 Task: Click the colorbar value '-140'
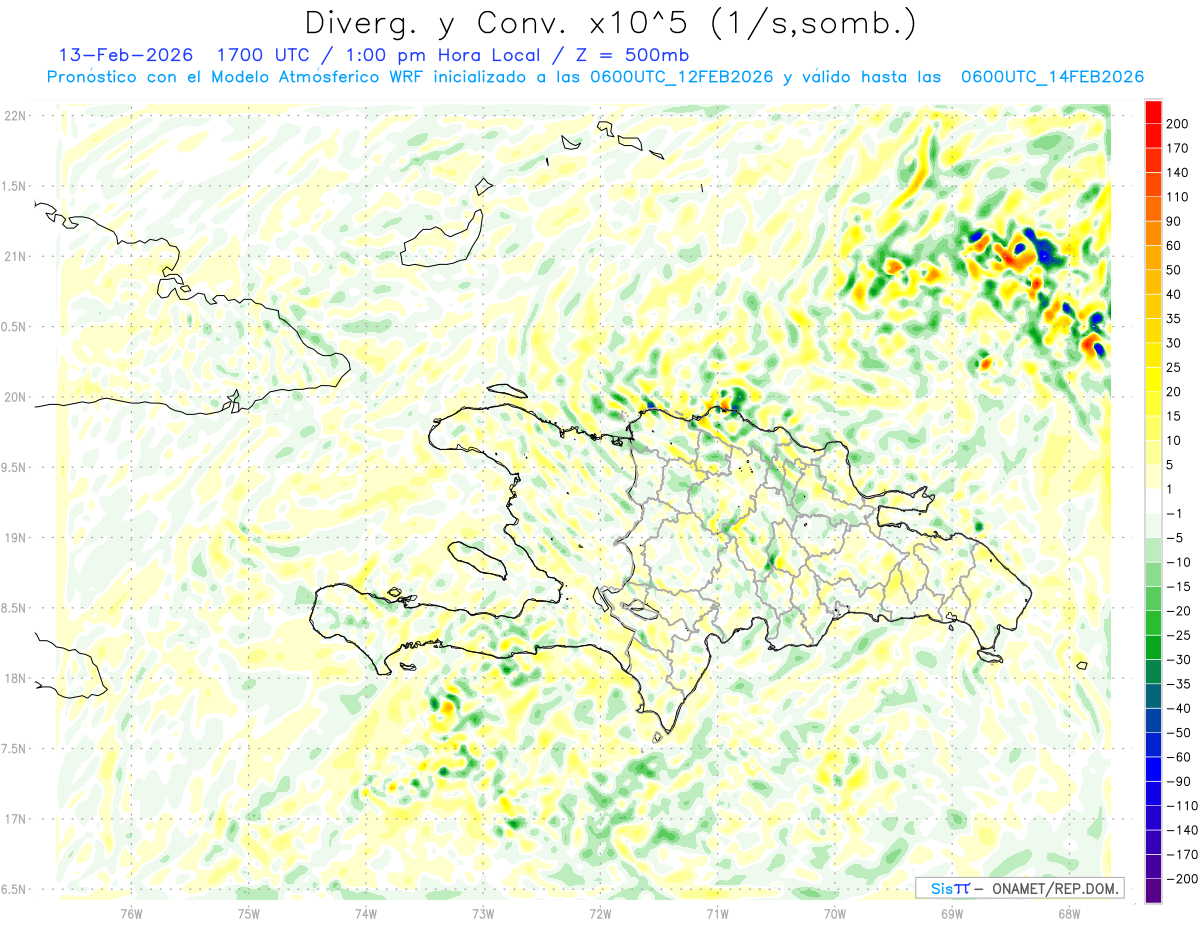click(x=1180, y=830)
